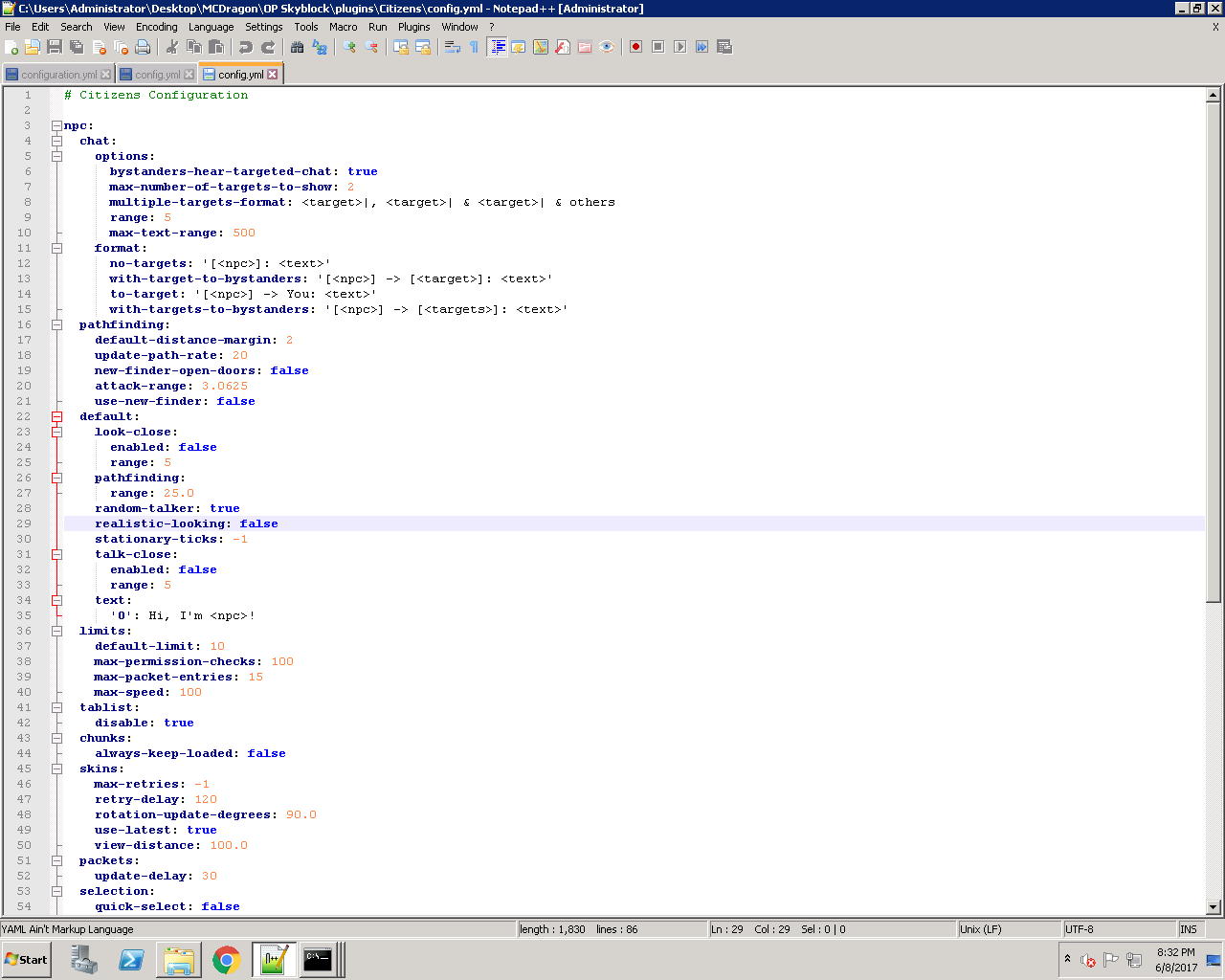Image resolution: width=1225 pixels, height=980 pixels.
Task: Open Find with the binoculars icon
Action: [298, 47]
